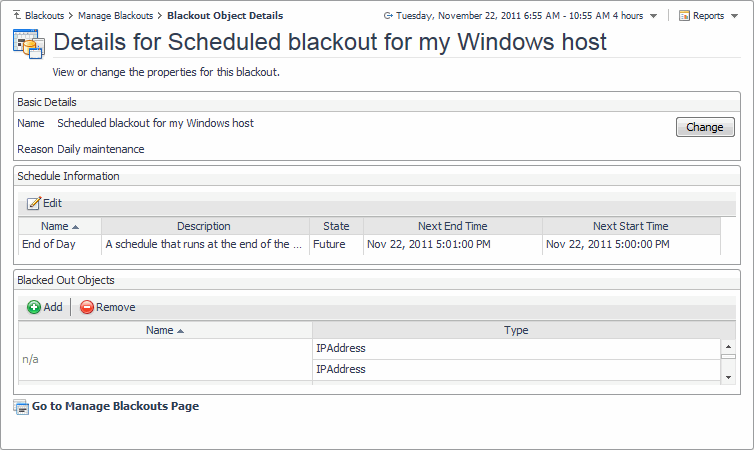This screenshot has width=754, height=450.
Task: Expand the Reports dropdown arrow
Action: click(733, 16)
